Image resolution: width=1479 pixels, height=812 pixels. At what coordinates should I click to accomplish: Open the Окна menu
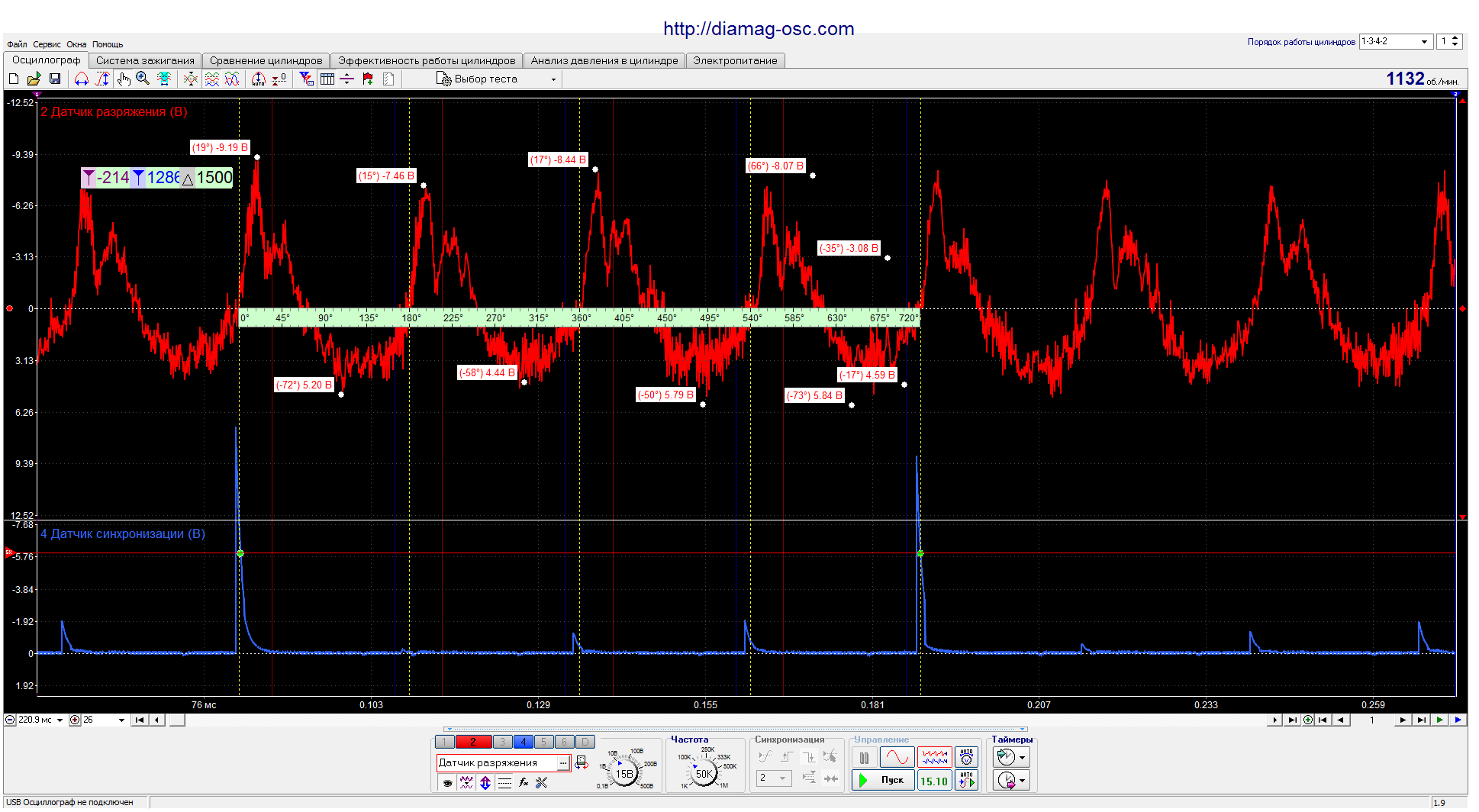[76, 44]
